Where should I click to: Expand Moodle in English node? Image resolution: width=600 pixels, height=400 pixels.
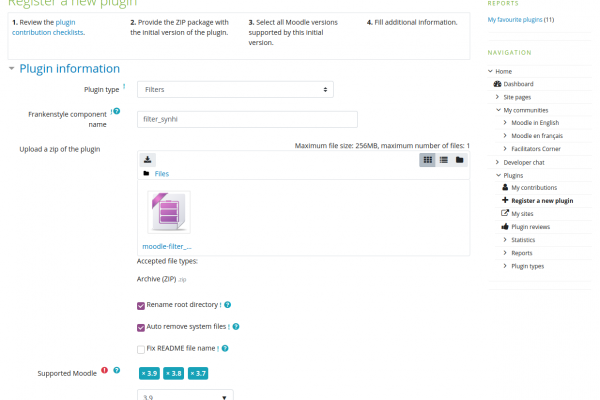tap(505, 122)
